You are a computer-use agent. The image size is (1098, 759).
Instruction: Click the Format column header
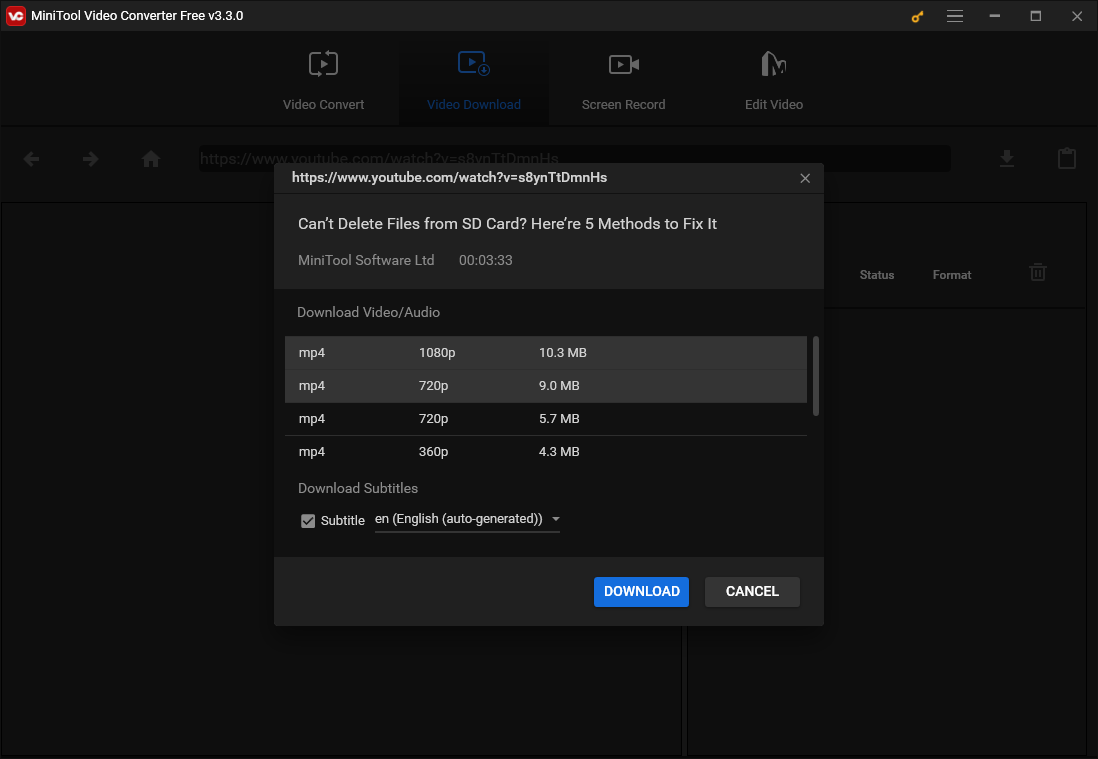tap(951, 274)
